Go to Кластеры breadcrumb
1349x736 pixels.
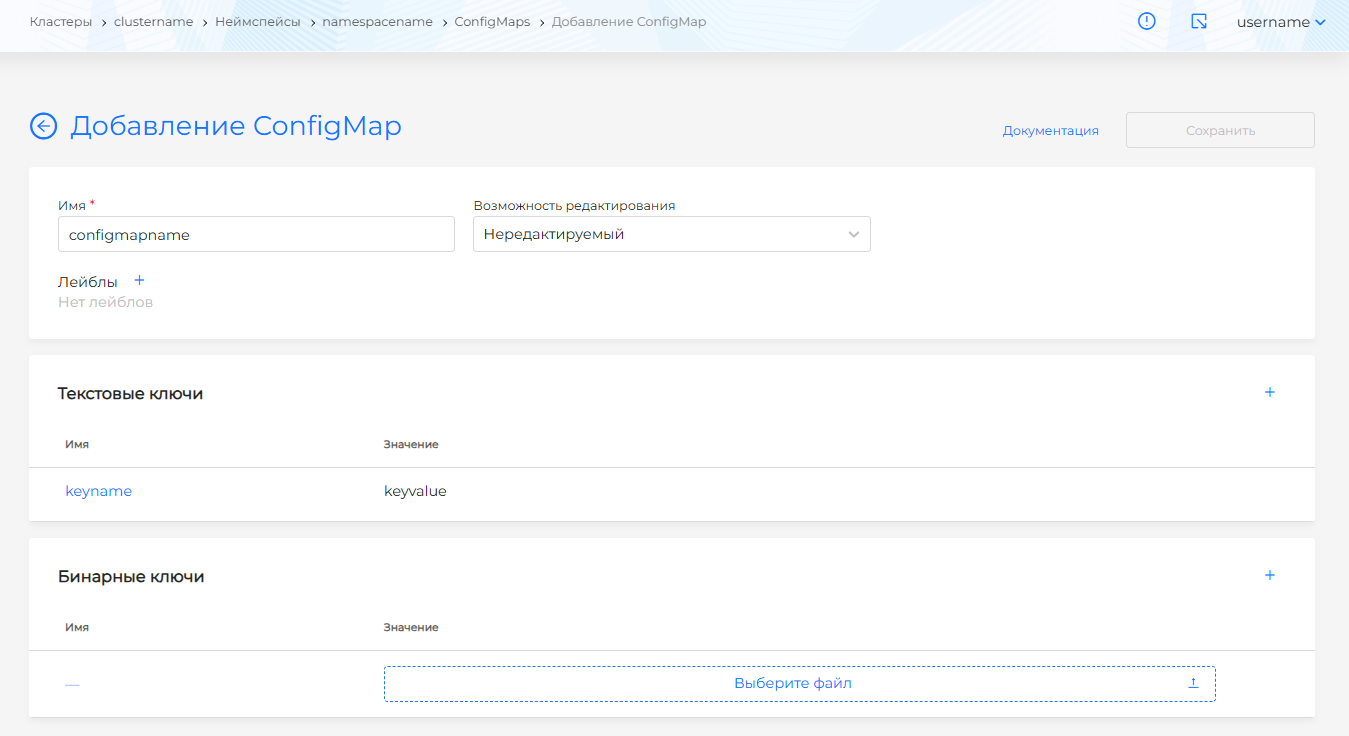61,22
